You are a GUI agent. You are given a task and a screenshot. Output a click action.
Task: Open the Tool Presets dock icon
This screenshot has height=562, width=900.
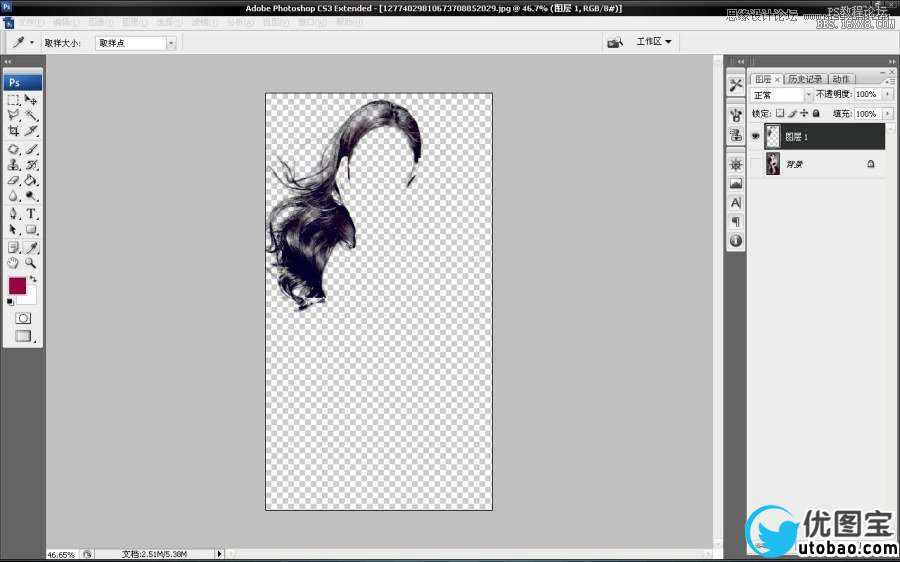pyautogui.click(x=736, y=86)
